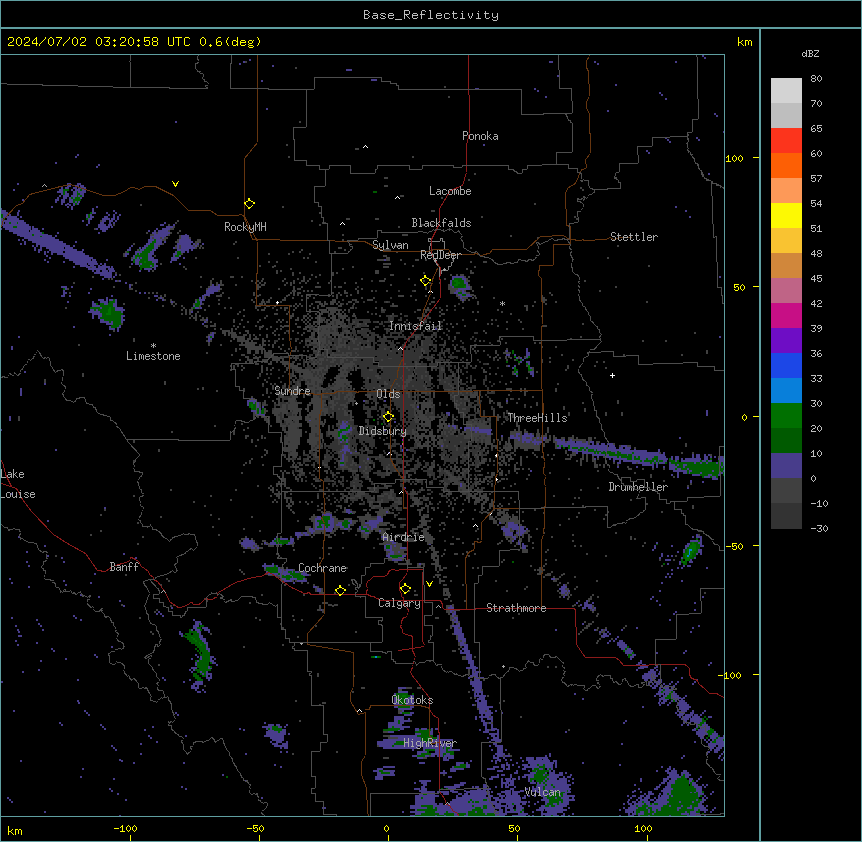This screenshot has width=862, height=842.
Task: Click the 51 dBZ yellow color swatch
Action: point(786,240)
